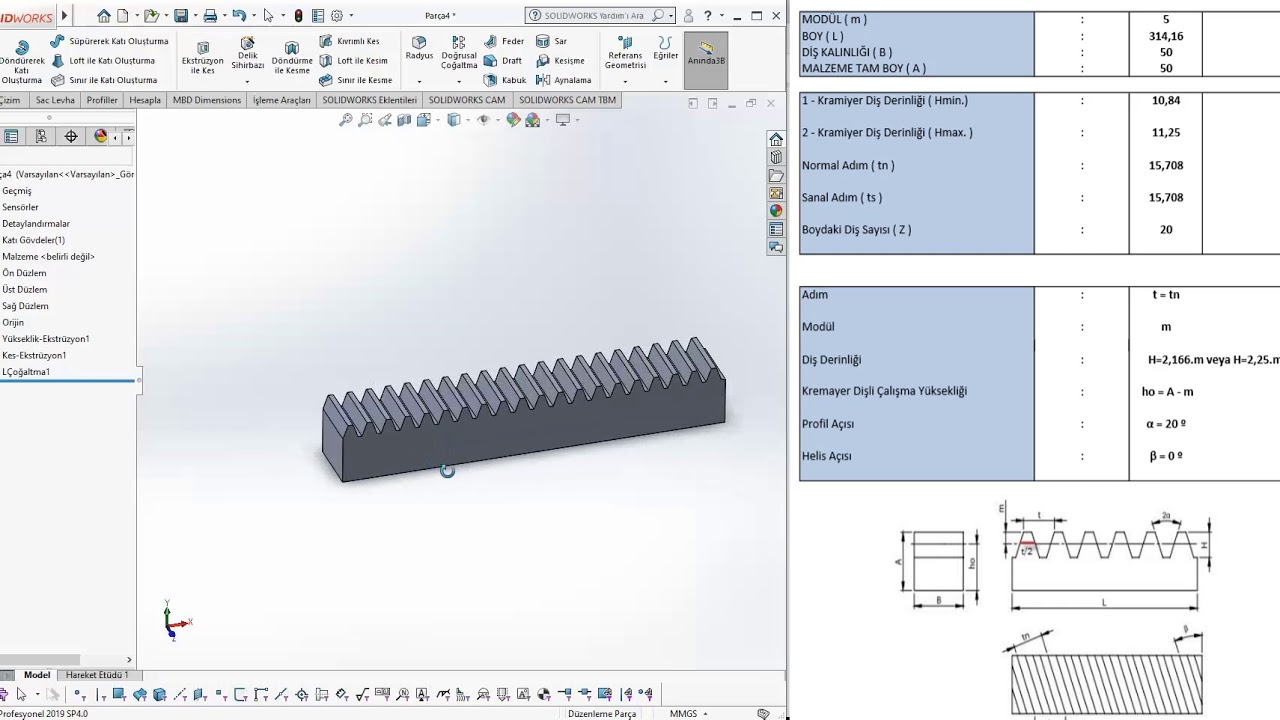Switch to SOLIDWORKS Eklentileri tab
Screen dimensions: 1280x720
pos(370,100)
